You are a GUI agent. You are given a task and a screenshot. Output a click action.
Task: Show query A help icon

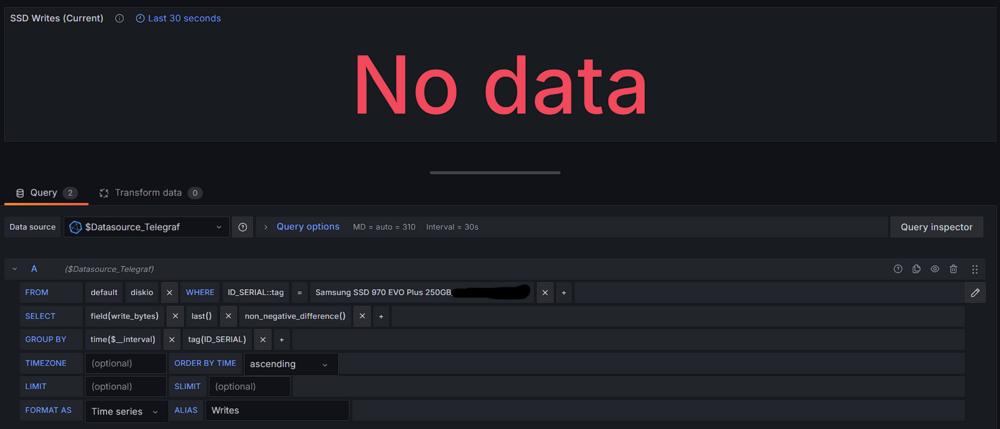pyautogui.click(x=898, y=269)
